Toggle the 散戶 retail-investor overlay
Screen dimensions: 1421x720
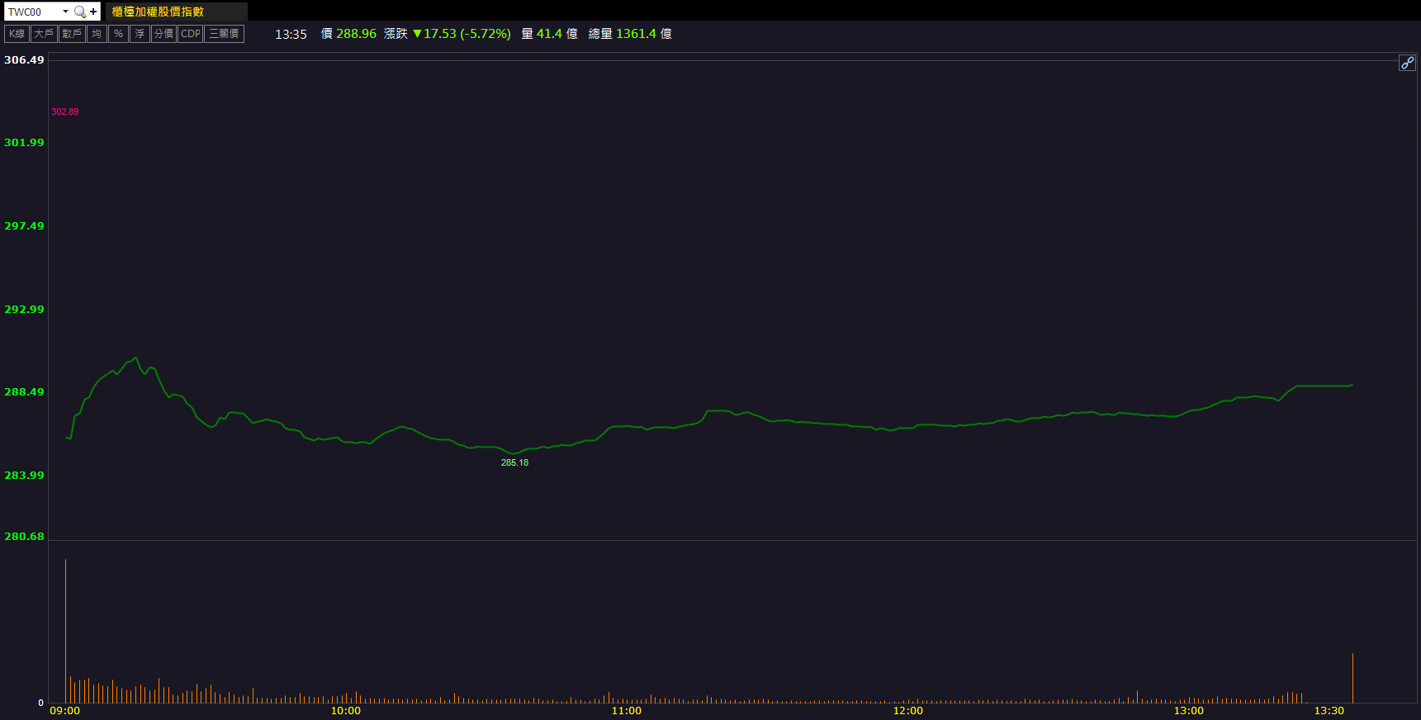pos(71,34)
